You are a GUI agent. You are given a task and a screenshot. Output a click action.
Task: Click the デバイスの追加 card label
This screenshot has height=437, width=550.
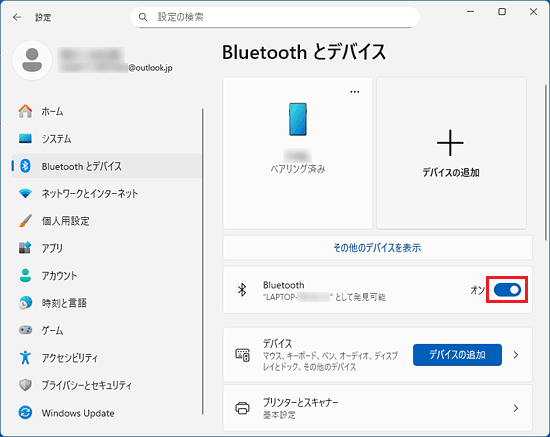[451, 173]
